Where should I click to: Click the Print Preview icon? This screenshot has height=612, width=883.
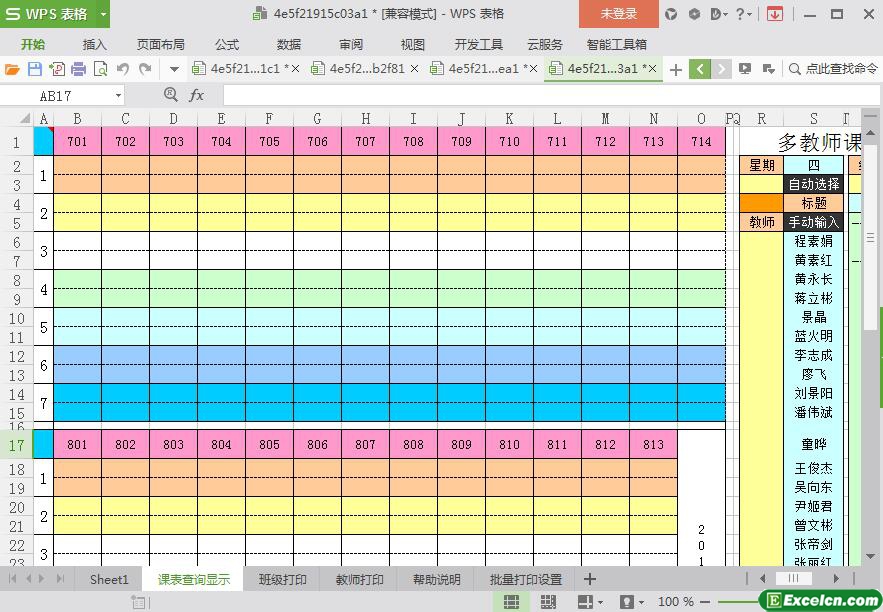pos(100,69)
